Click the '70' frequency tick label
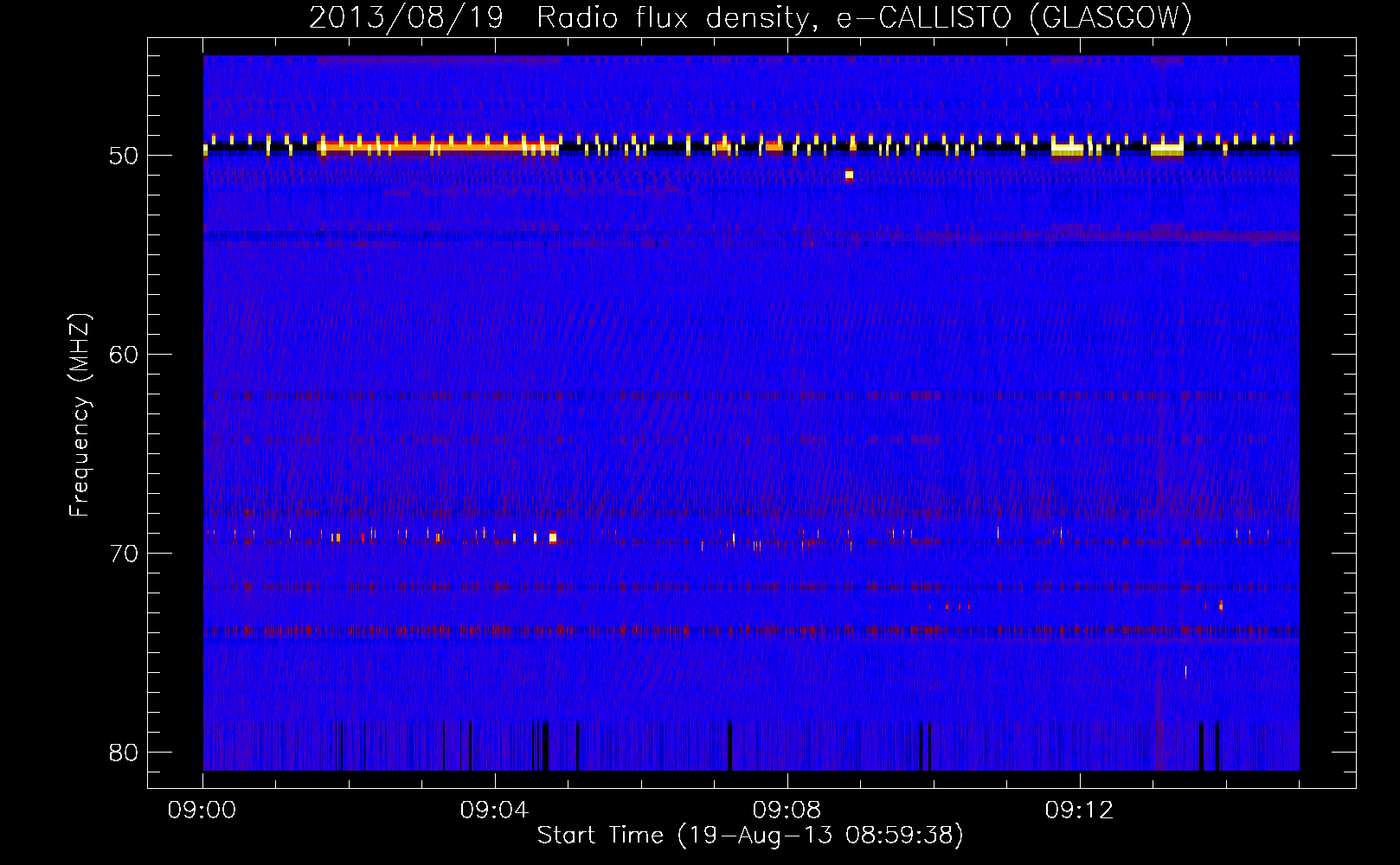This screenshot has width=1400, height=865. click(x=124, y=554)
